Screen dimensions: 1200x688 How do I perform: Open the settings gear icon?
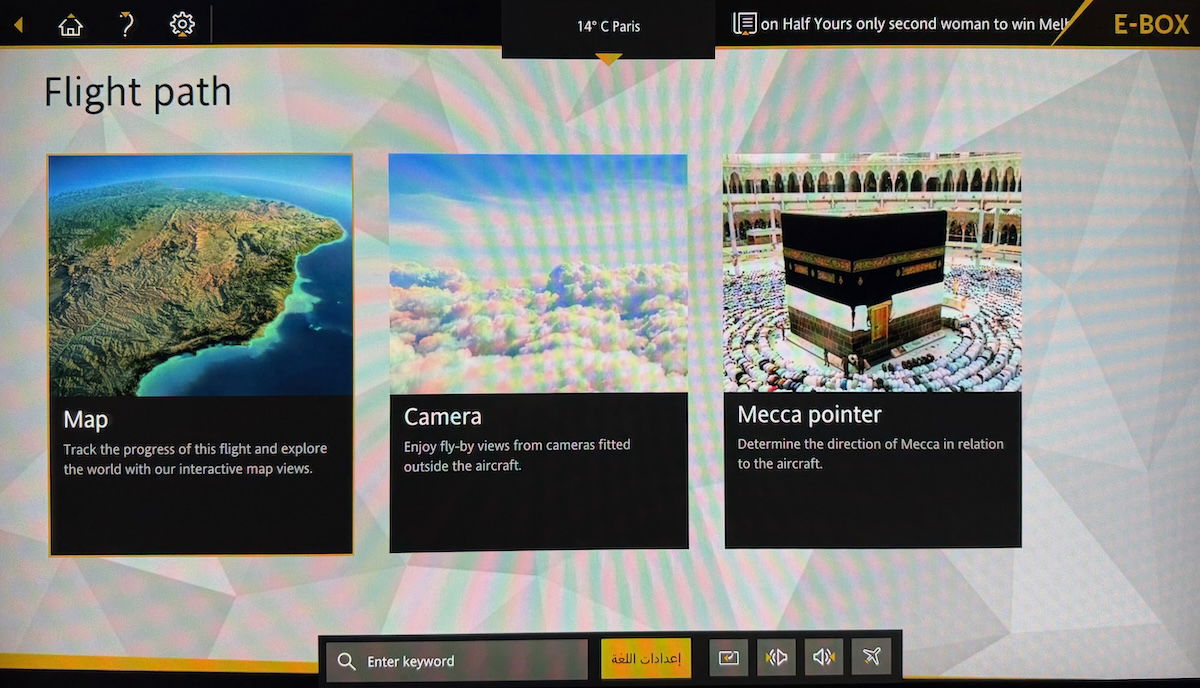pos(182,25)
